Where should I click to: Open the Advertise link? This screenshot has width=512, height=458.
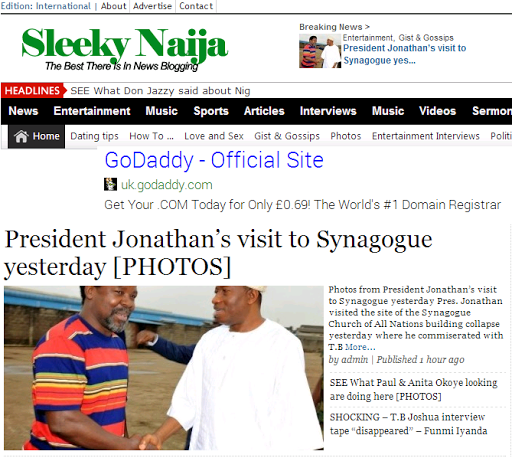[152, 6]
